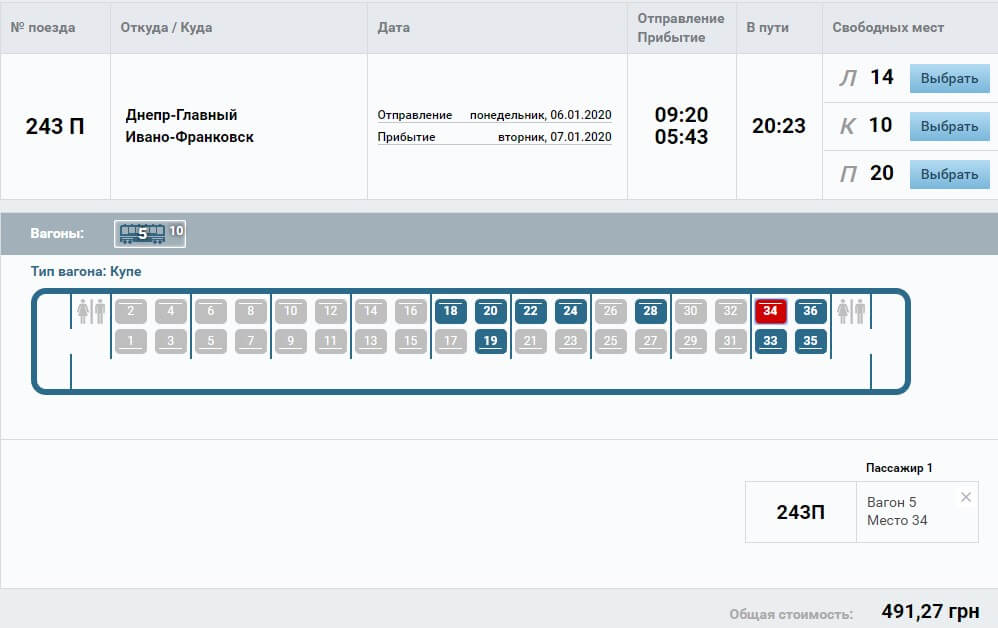Viewport: 998px width, 628px height.
Task: Click the left restroom icon in wagon
Action: coord(91,311)
